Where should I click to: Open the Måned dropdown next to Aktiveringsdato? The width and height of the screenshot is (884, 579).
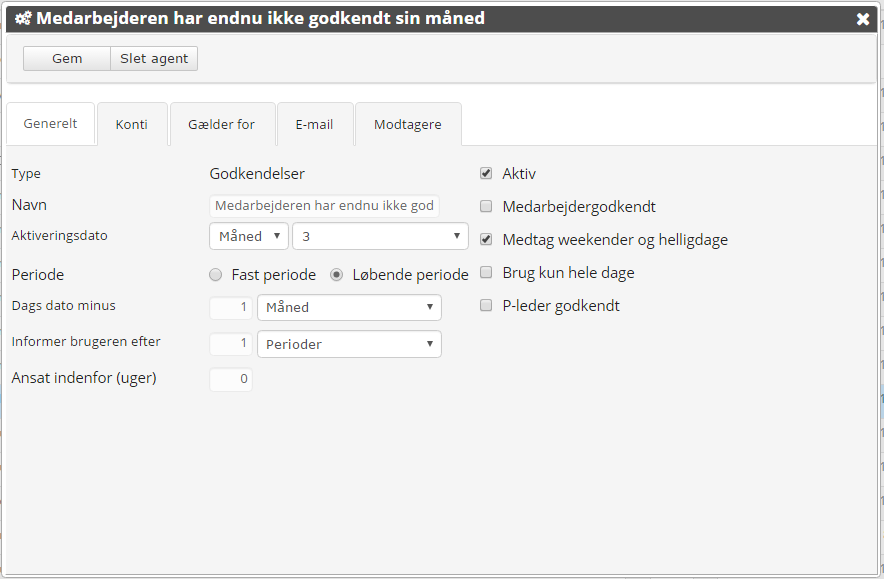pos(248,236)
